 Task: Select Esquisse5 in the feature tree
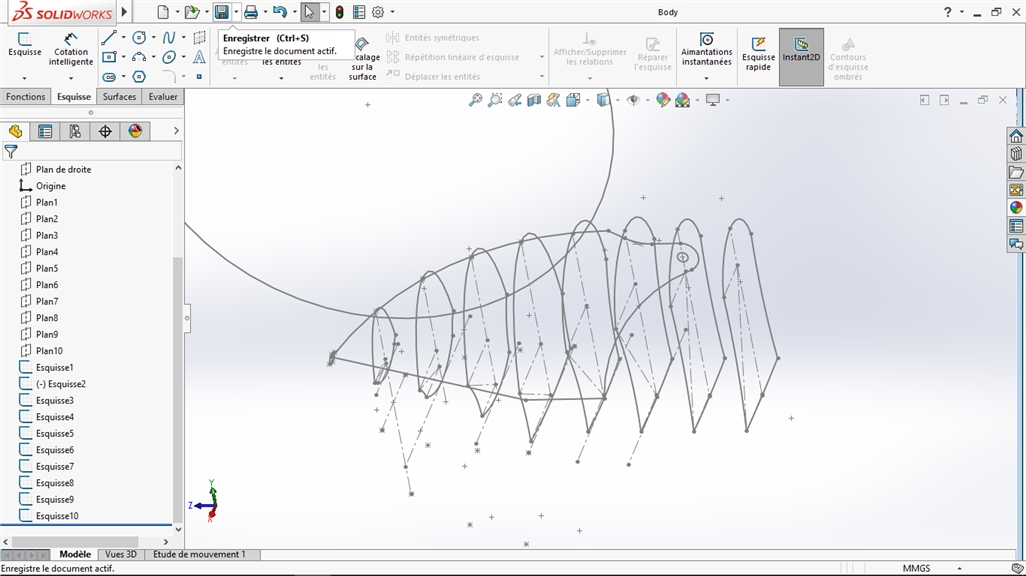click(x=55, y=433)
